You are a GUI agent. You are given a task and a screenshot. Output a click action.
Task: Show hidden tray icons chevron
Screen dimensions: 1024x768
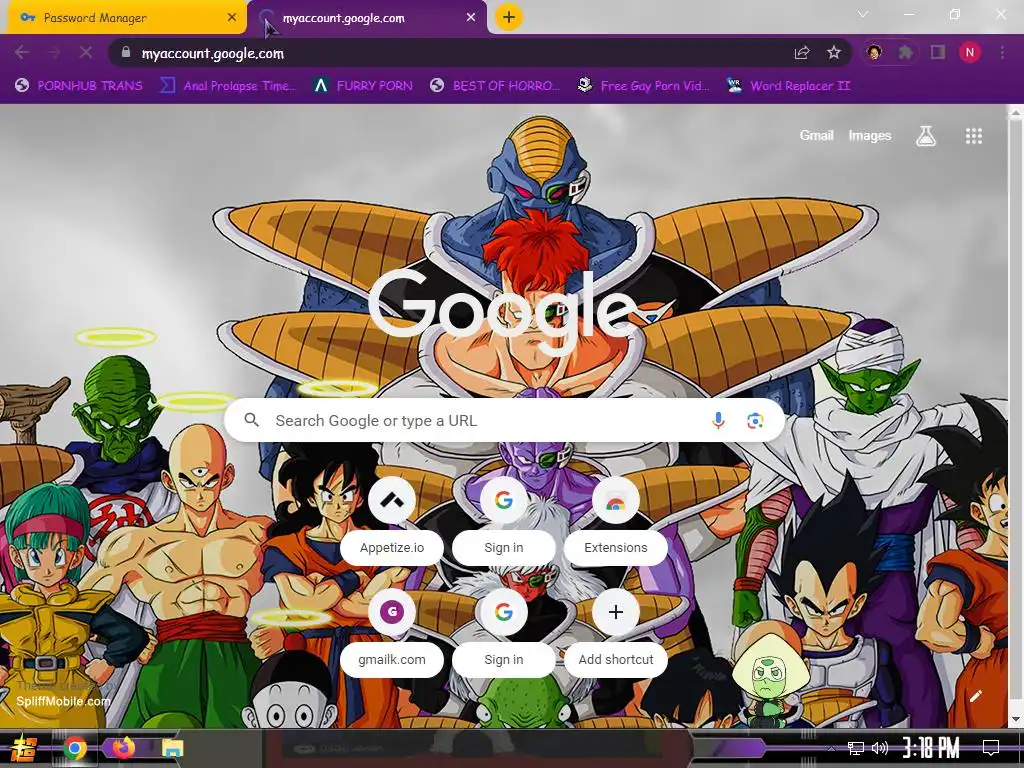click(831, 748)
